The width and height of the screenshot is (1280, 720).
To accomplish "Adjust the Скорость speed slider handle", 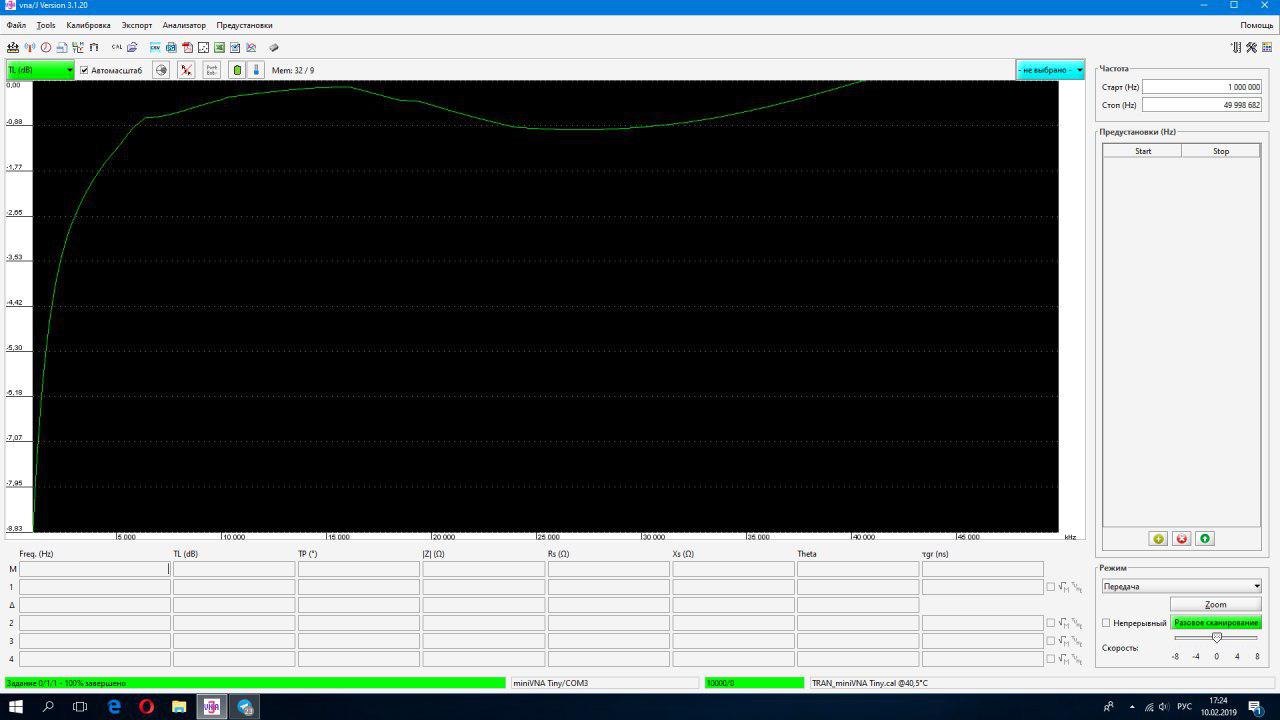I will (1216, 638).
